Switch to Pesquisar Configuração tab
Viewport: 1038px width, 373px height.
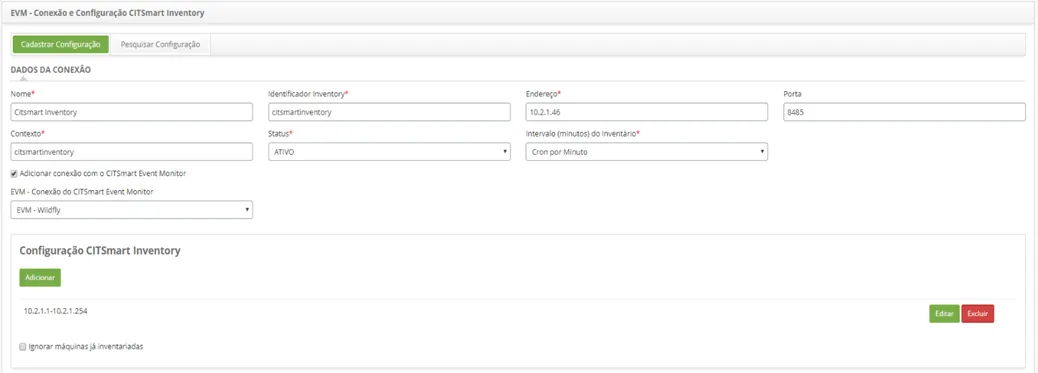(160, 44)
